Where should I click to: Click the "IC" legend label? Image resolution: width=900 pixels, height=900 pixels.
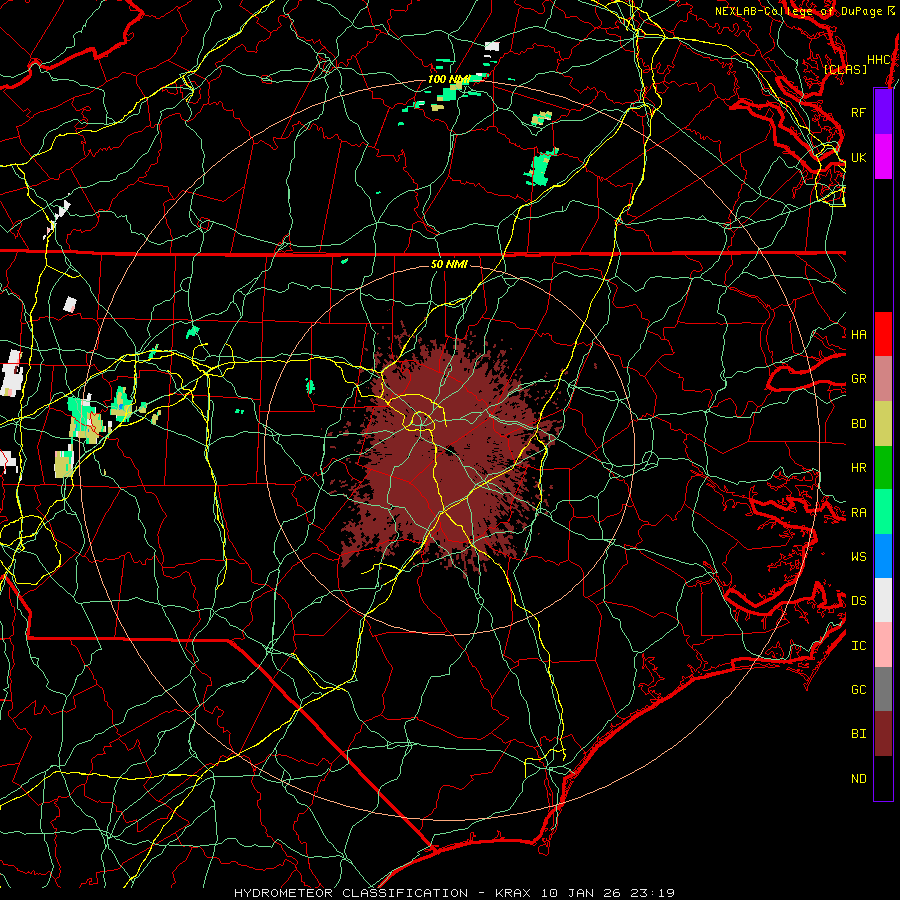pyautogui.click(x=858, y=646)
